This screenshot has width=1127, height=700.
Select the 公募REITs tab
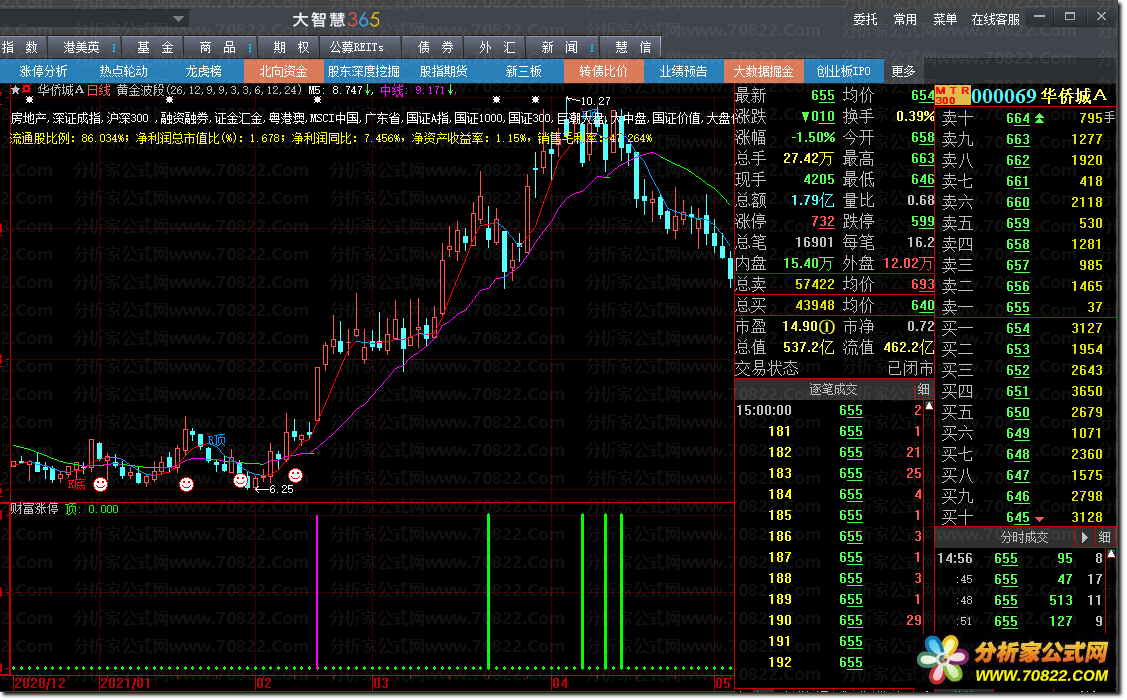[356, 47]
